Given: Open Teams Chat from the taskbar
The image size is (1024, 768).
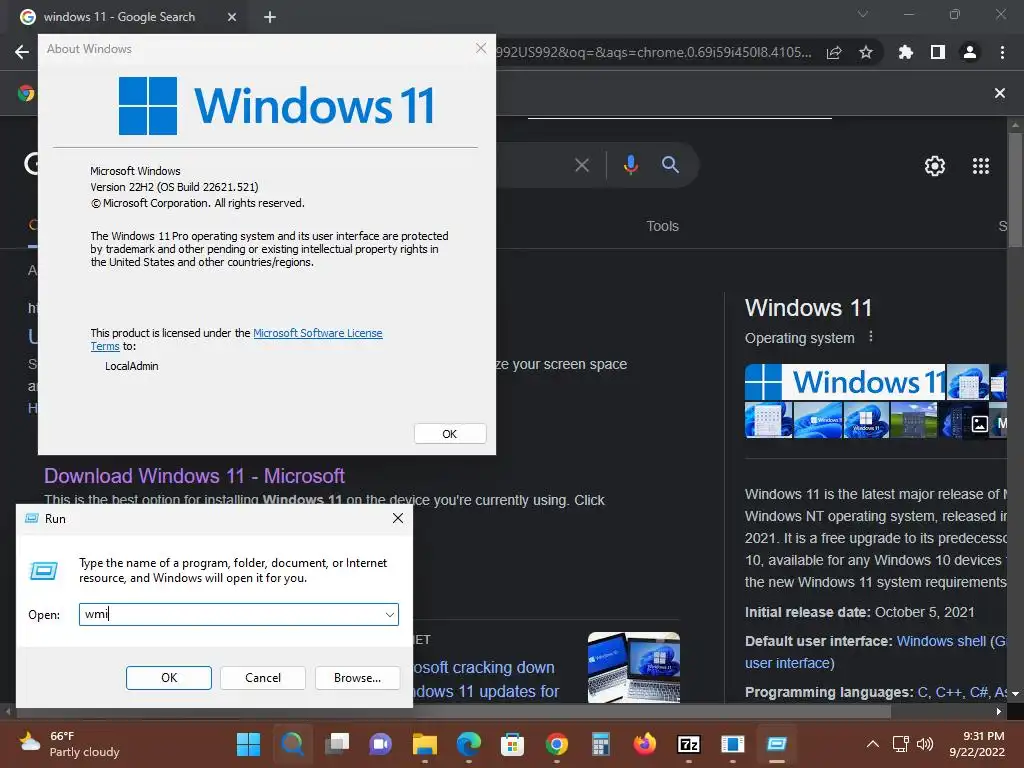Looking at the screenshot, I should point(381,744).
